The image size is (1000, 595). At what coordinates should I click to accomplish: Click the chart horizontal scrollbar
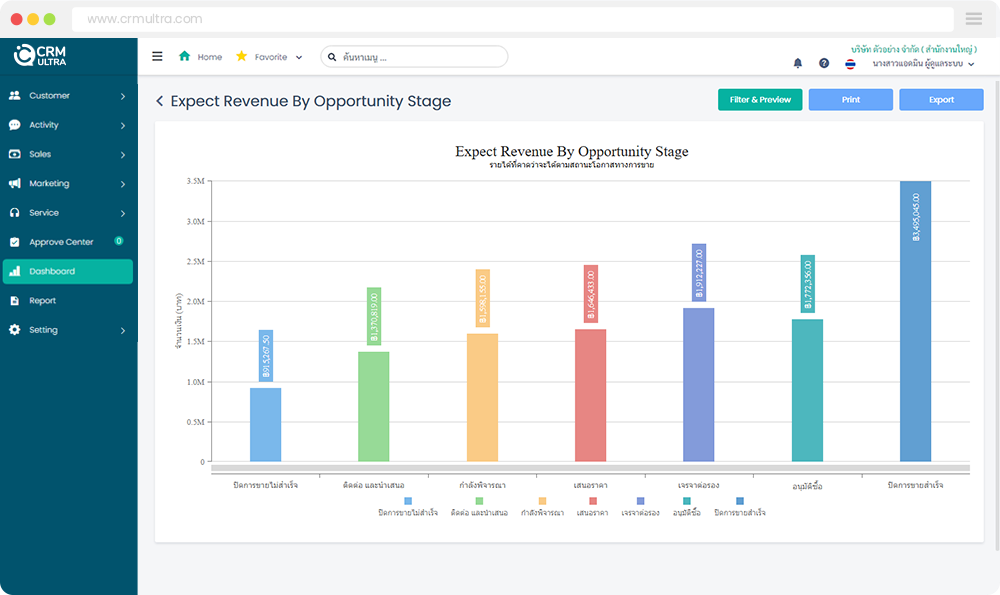(x=591, y=468)
